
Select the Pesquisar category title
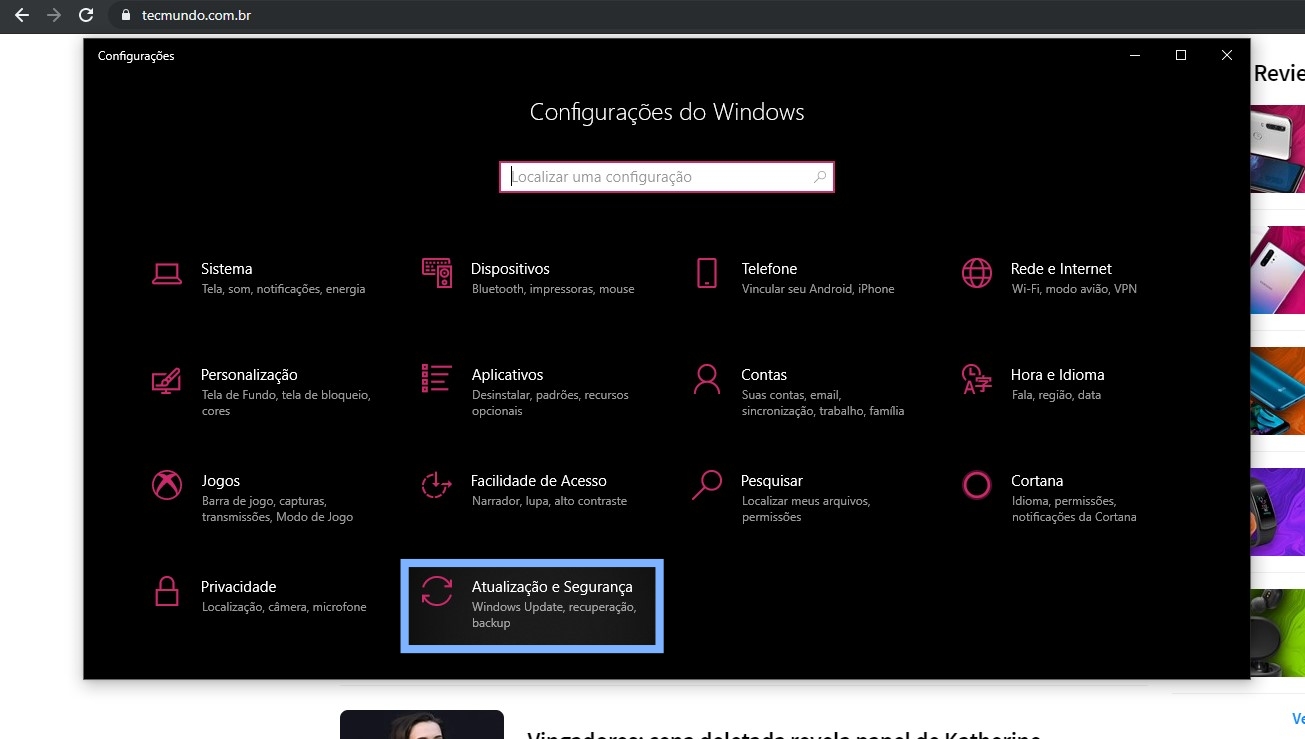(x=772, y=481)
